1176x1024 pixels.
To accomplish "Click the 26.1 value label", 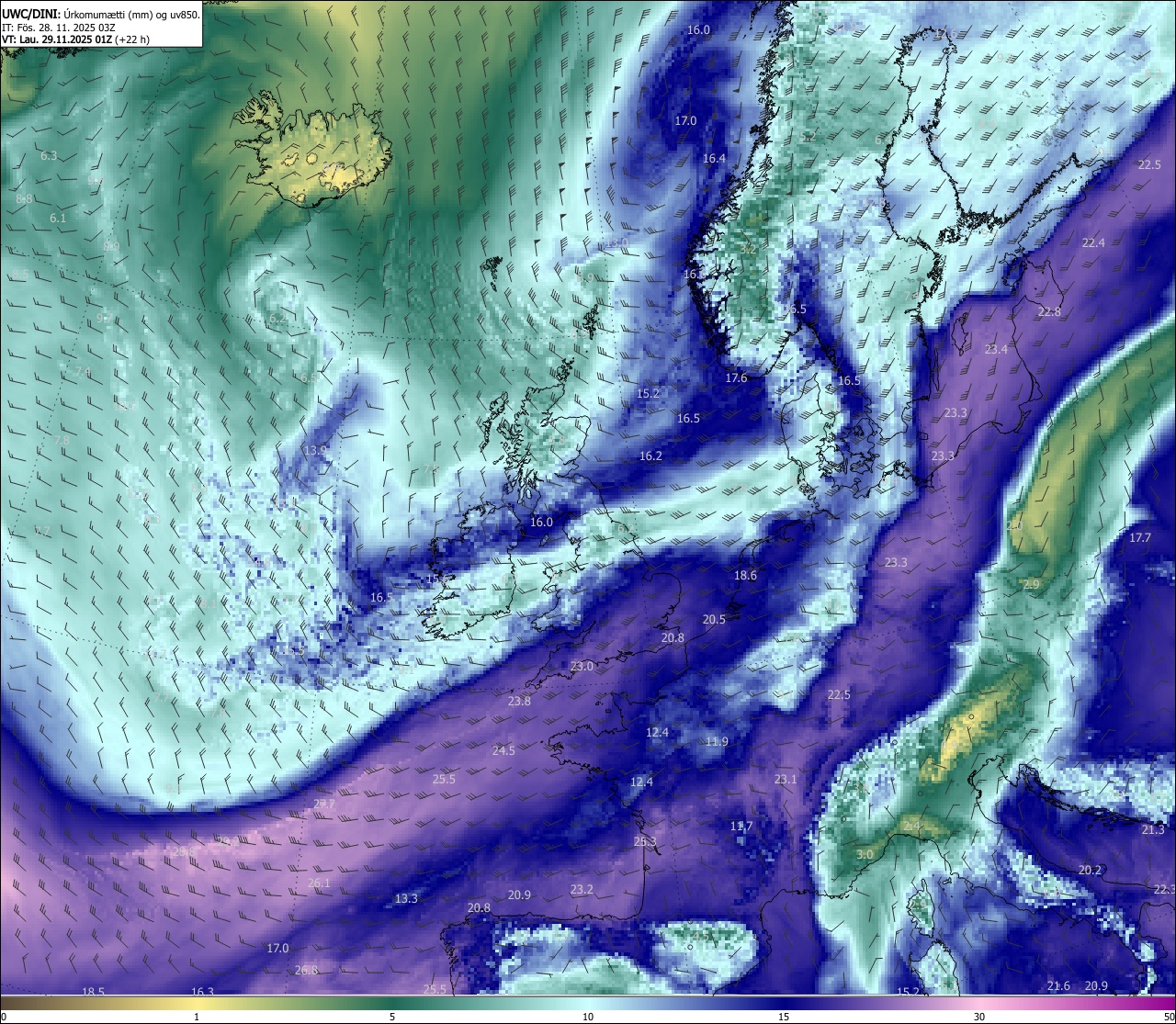I will [319, 883].
